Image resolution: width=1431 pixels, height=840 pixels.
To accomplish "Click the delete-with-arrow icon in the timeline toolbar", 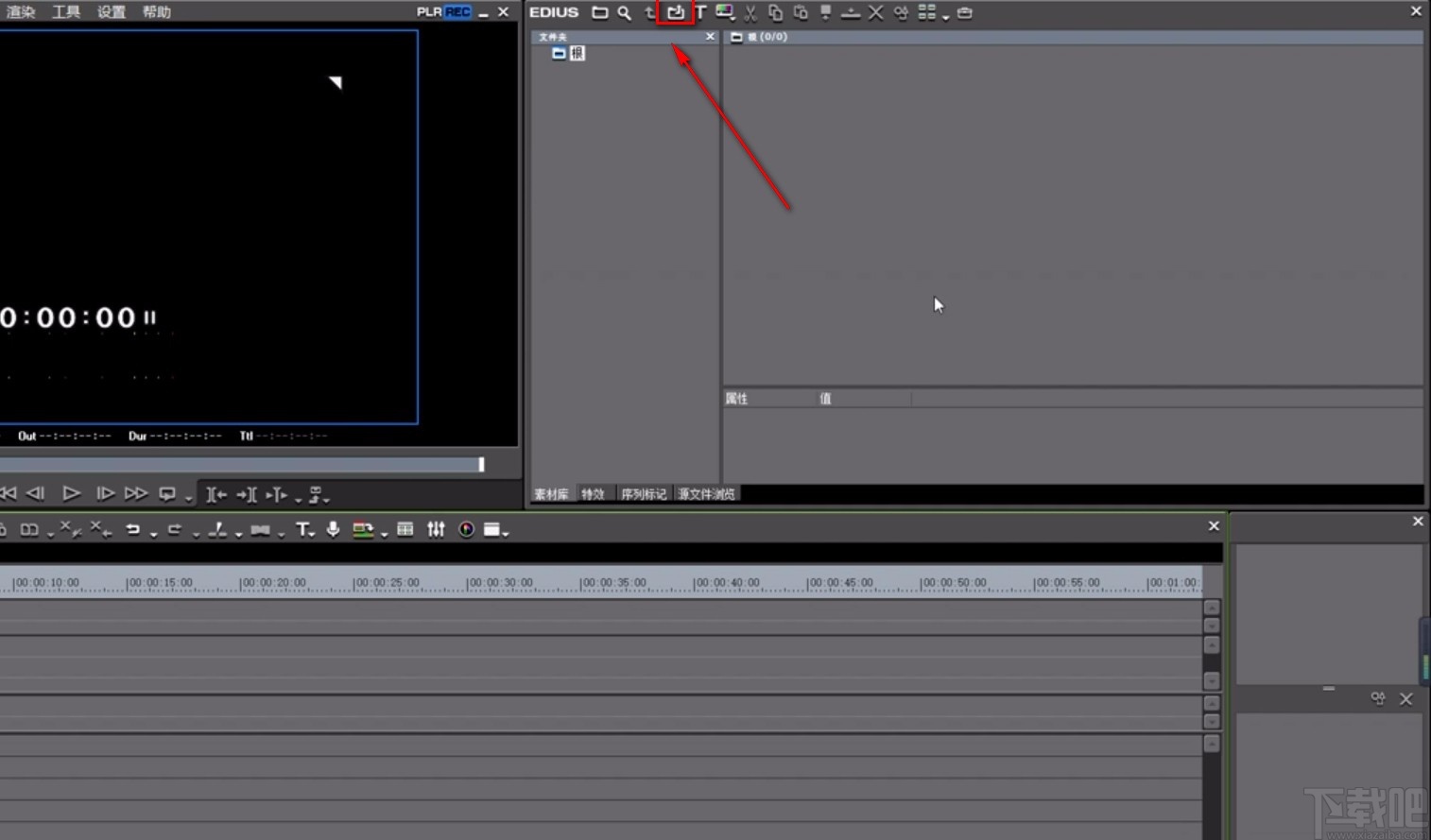I will click(x=100, y=529).
